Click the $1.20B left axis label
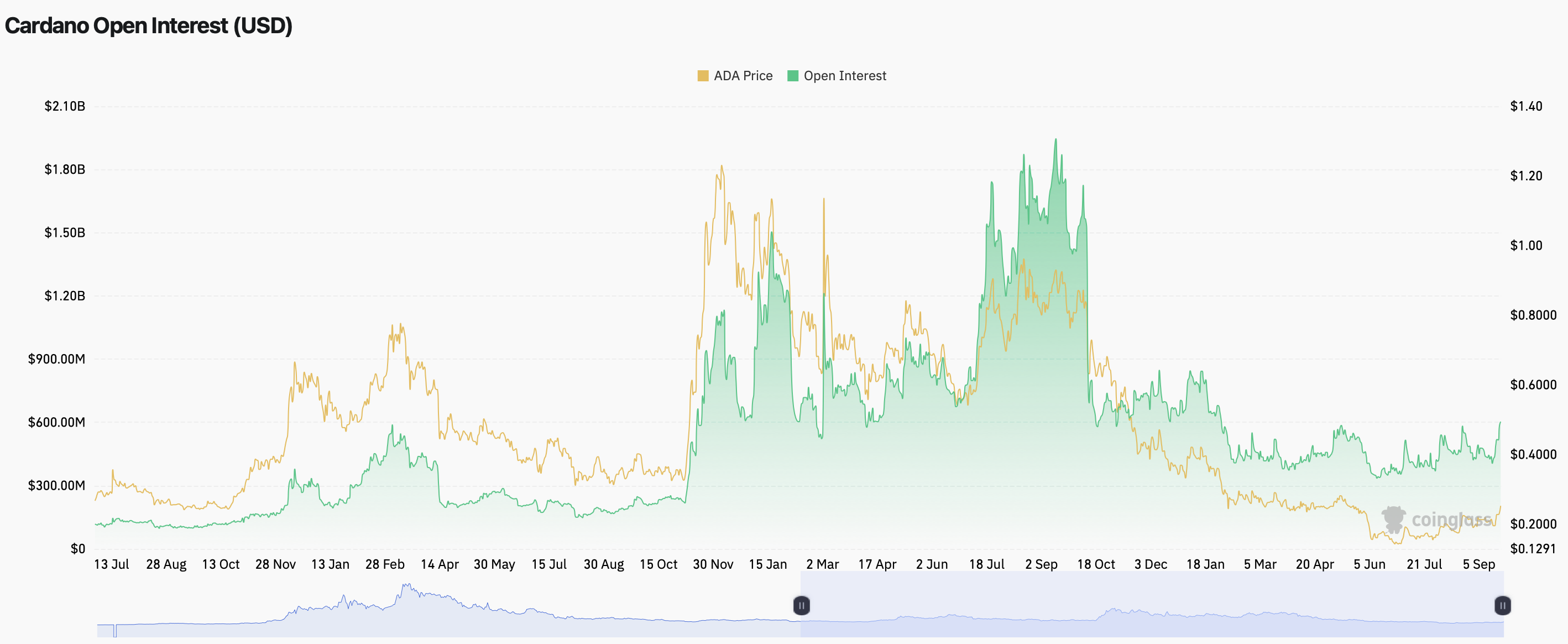Viewport: 1568px width, 644px height. pos(65,296)
